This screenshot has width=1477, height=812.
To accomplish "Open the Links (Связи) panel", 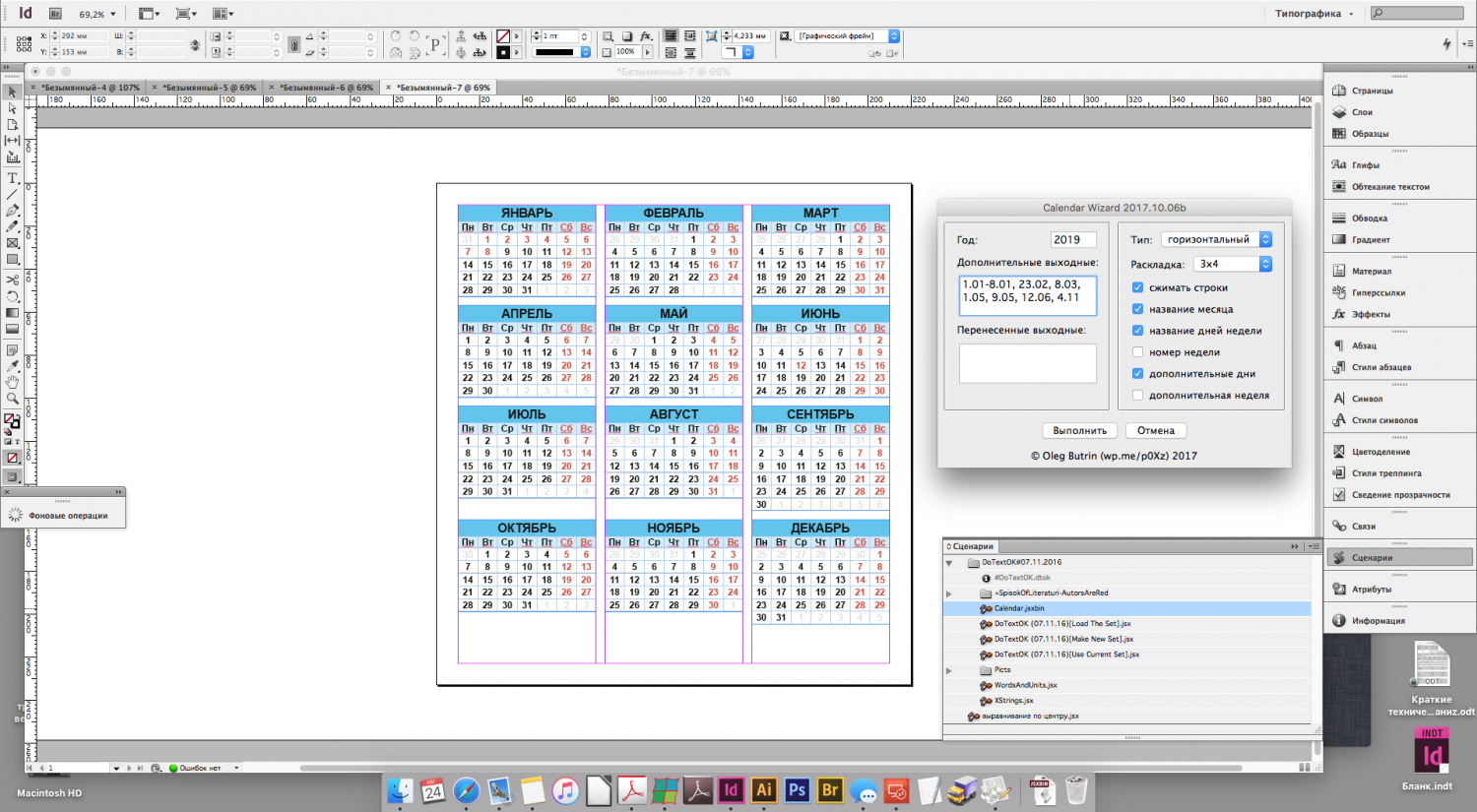I will click(x=1364, y=527).
